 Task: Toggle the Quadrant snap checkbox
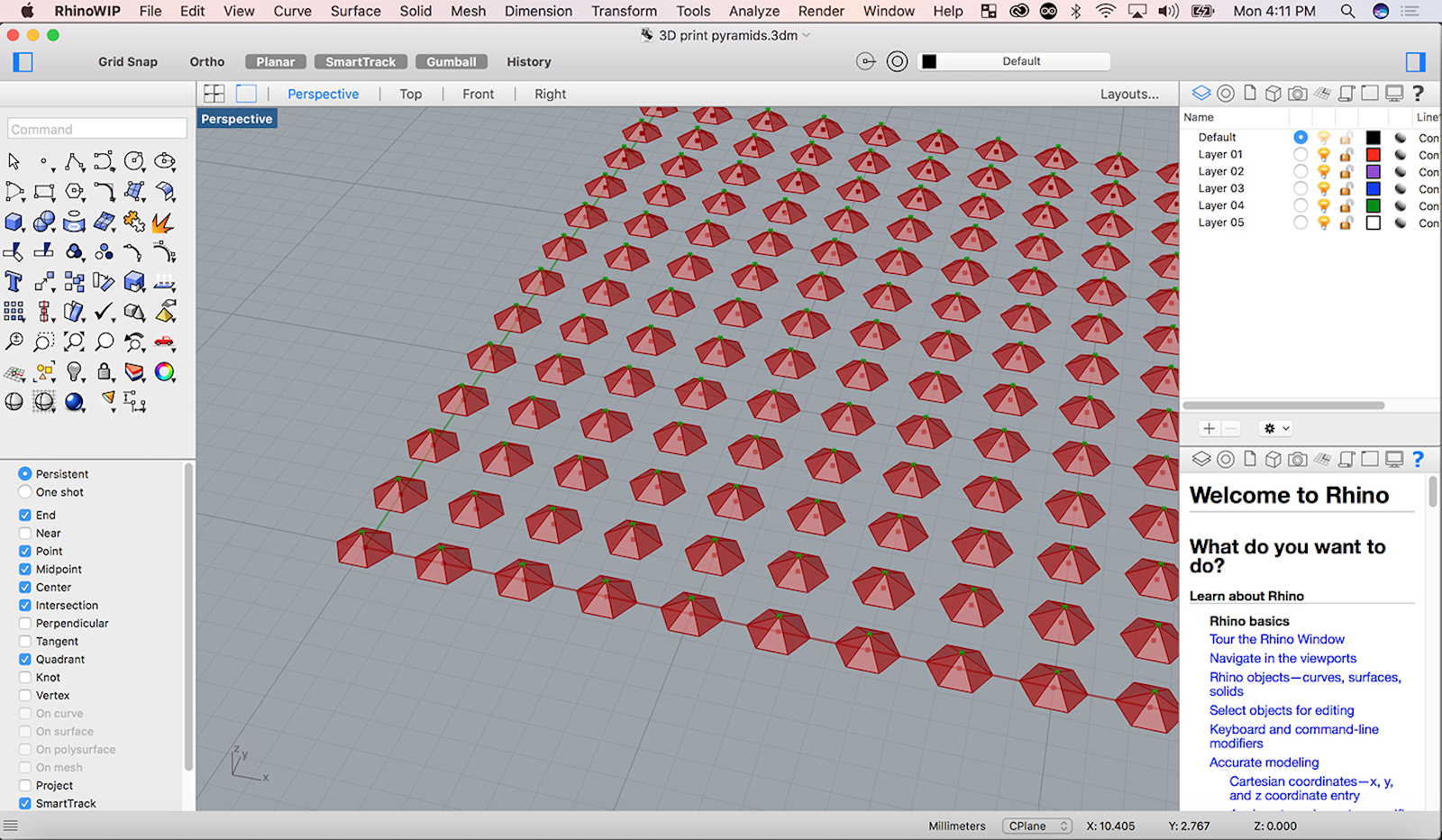[25, 660]
